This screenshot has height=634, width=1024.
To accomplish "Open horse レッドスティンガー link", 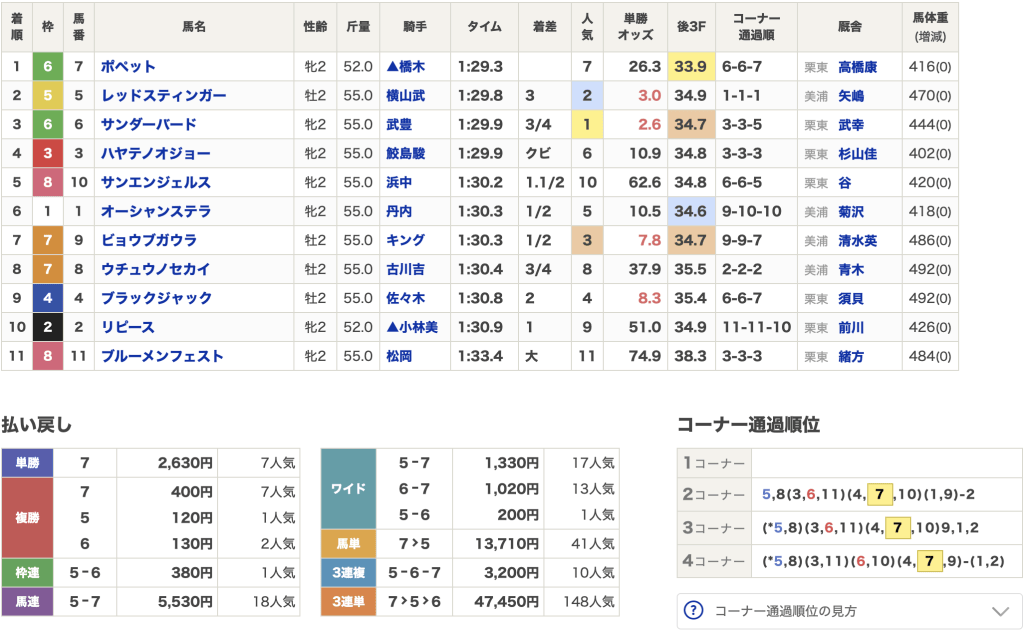I will [x=163, y=95].
